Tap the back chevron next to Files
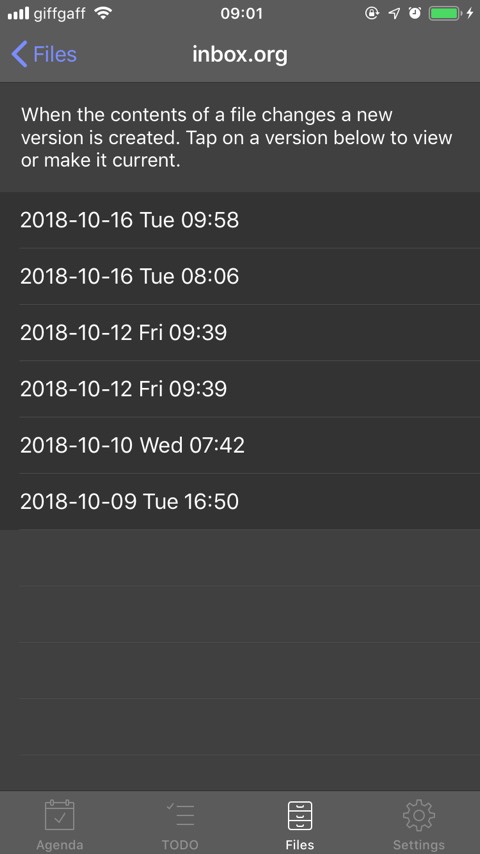 (x=19, y=54)
